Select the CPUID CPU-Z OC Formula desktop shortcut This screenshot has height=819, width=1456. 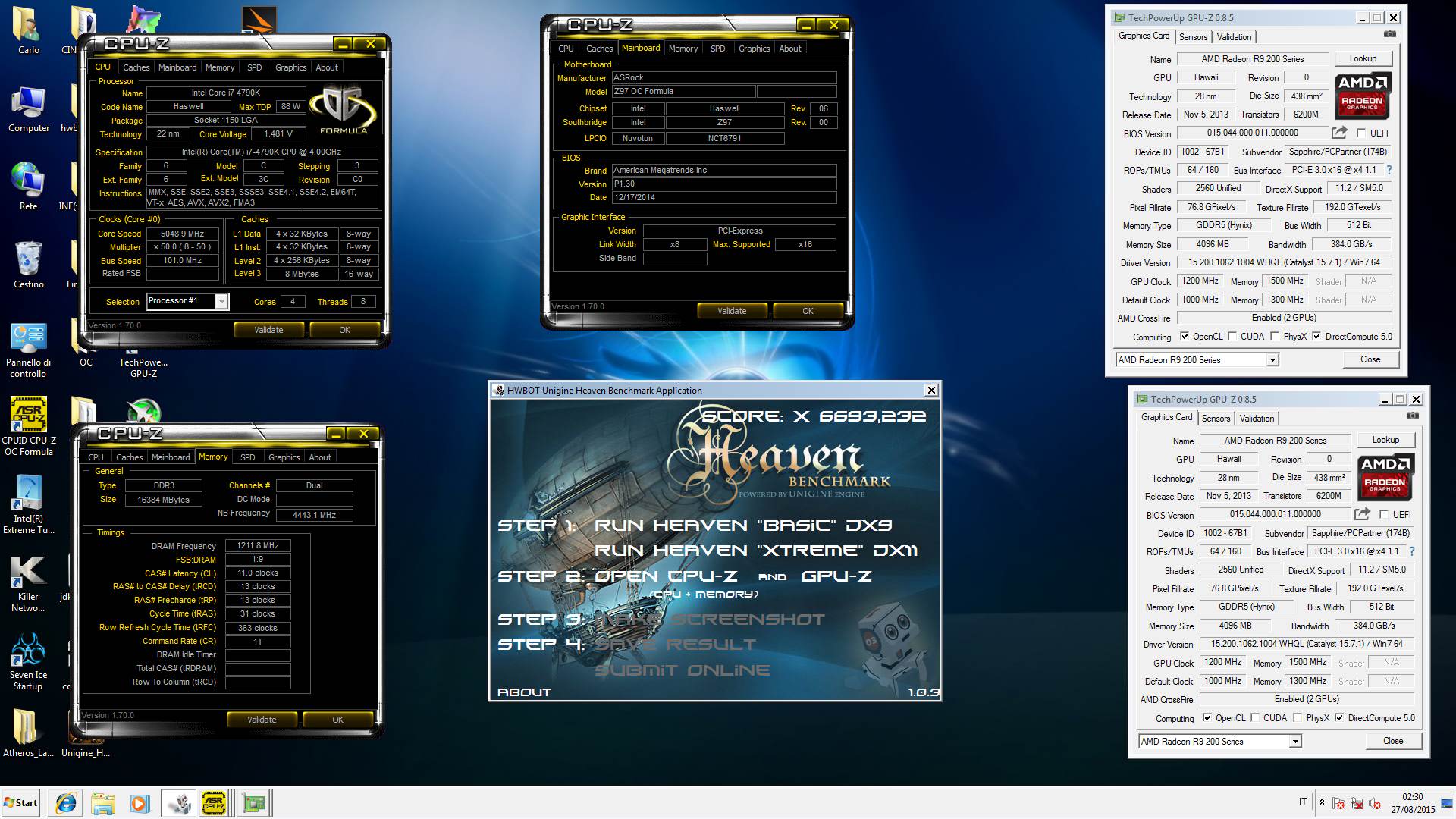[29, 425]
